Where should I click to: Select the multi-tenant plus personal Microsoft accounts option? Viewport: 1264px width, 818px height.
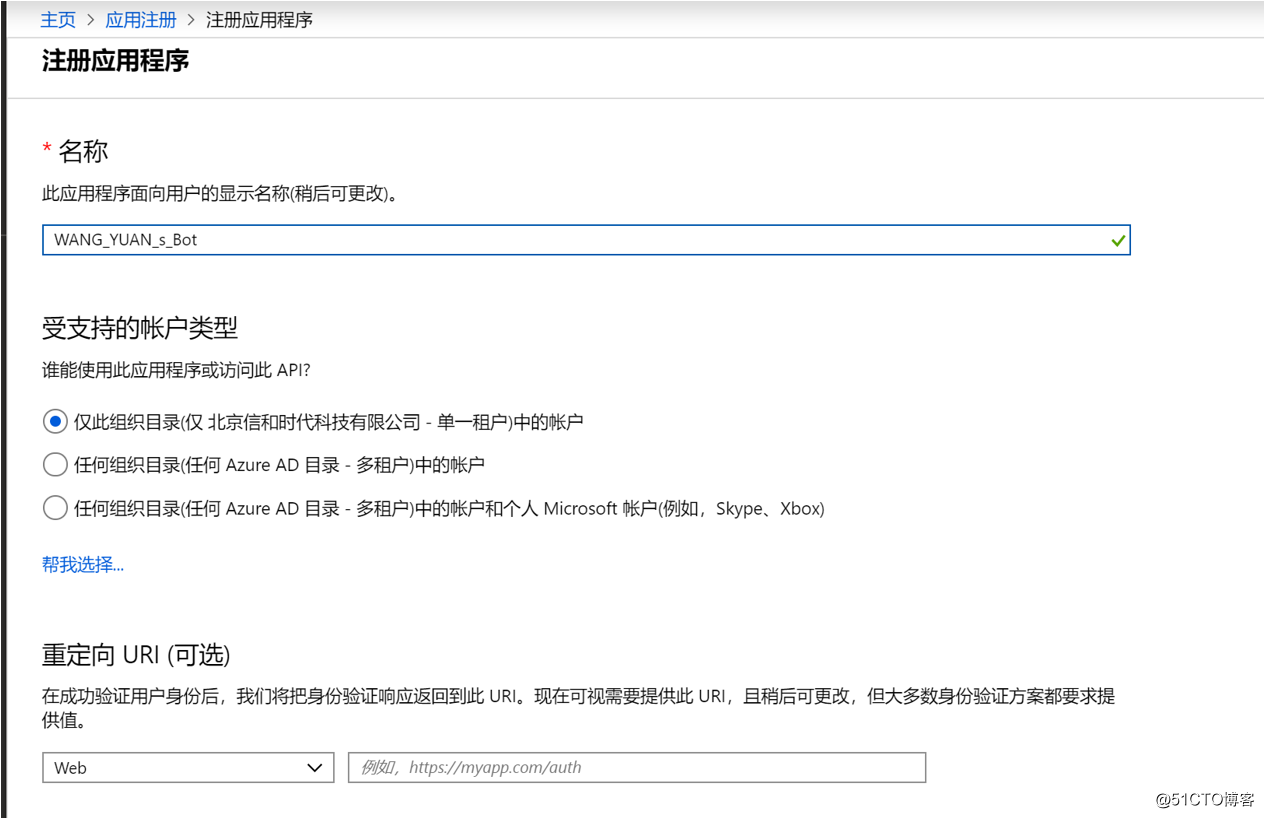[55, 508]
